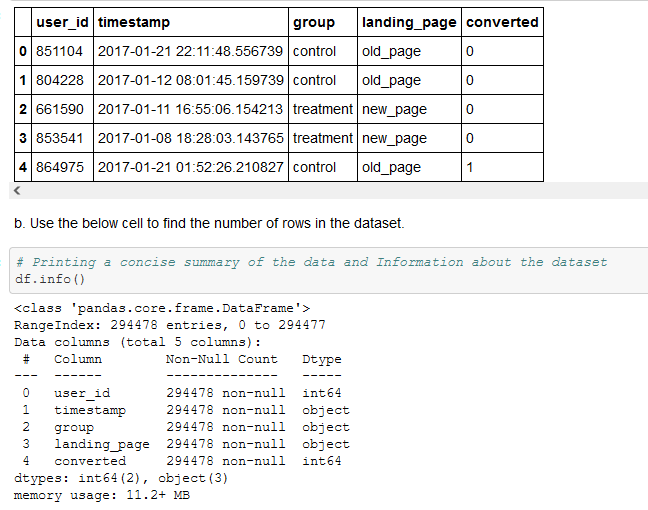Click the converted int64 info row
The width and height of the screenshot is (648, 510).
coord(182,461)
